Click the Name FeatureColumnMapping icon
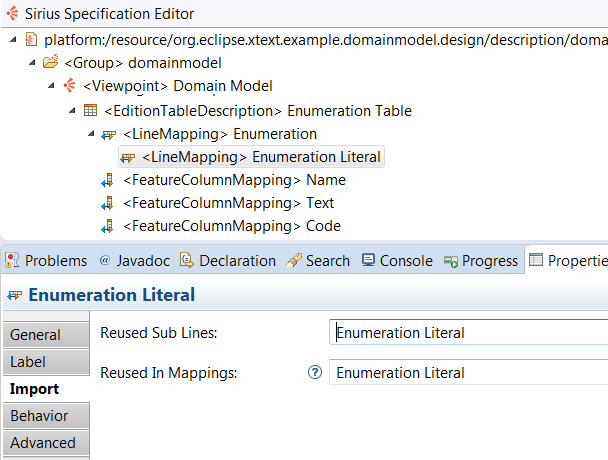608x460 pixels. pyautogui.click(x=109, y=180)
